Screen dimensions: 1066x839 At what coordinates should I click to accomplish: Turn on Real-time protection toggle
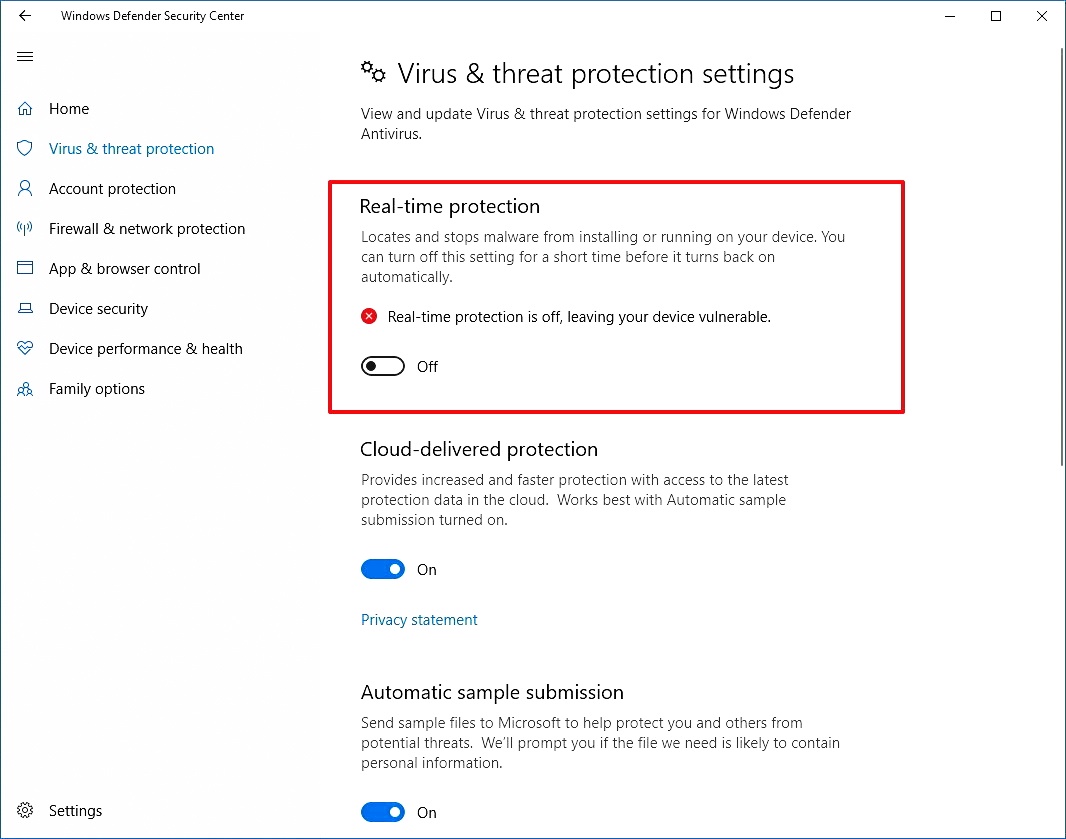[x=383, y=366]
